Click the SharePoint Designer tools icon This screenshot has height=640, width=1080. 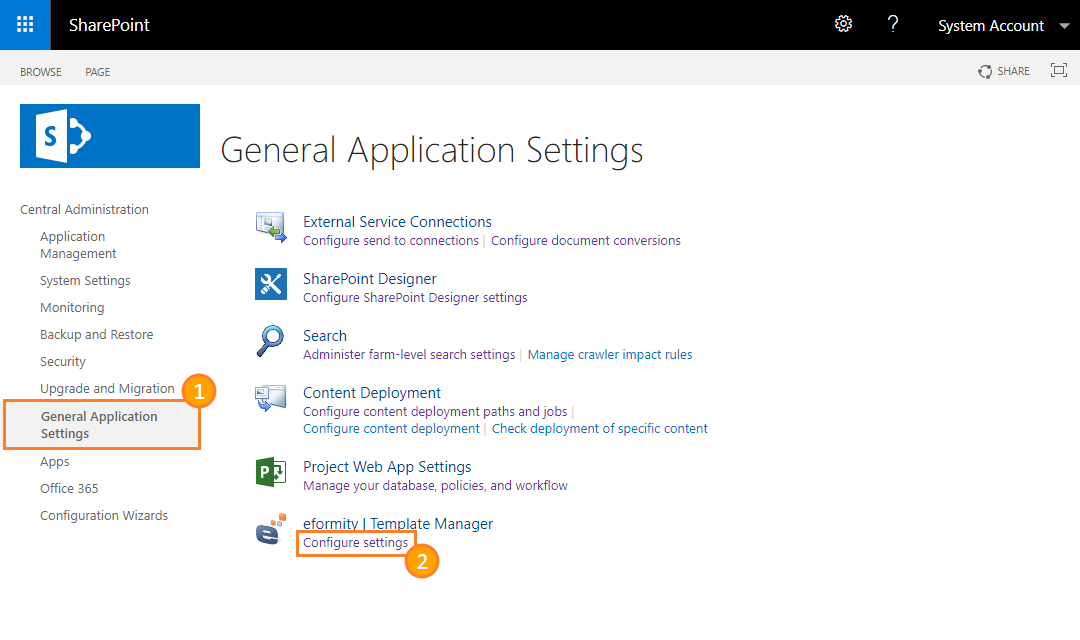pyautogui.click(x=271, y=284)
